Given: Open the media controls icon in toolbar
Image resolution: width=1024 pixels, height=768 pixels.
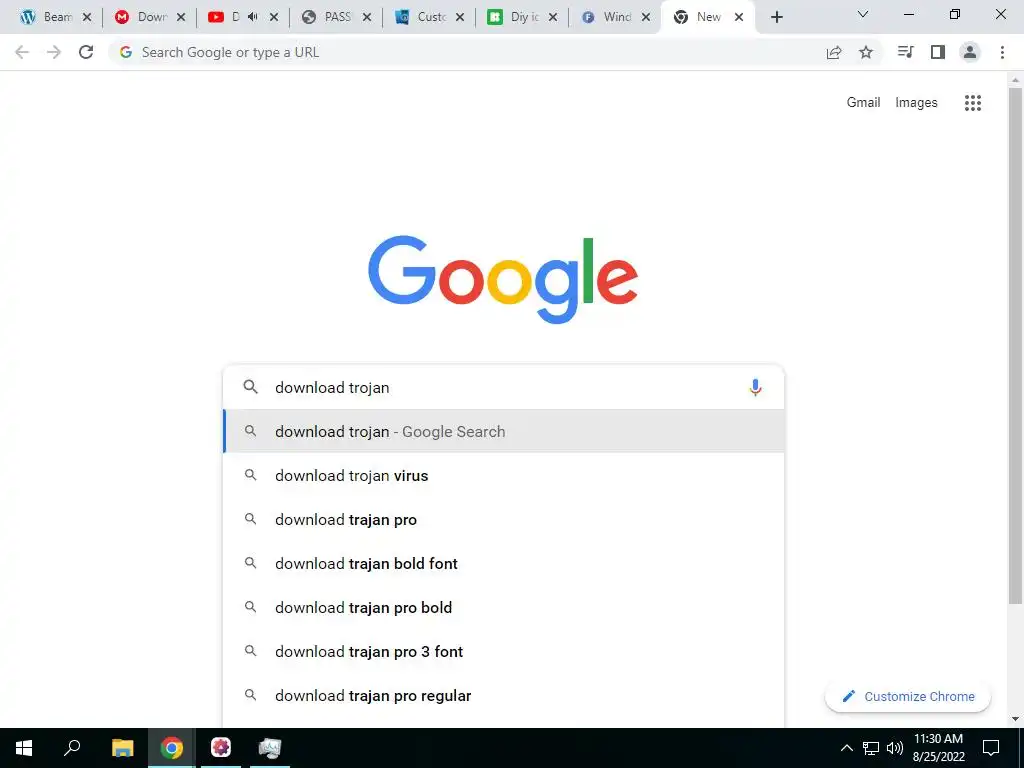Looking at the screenshot, I should (x=905, y=52).
